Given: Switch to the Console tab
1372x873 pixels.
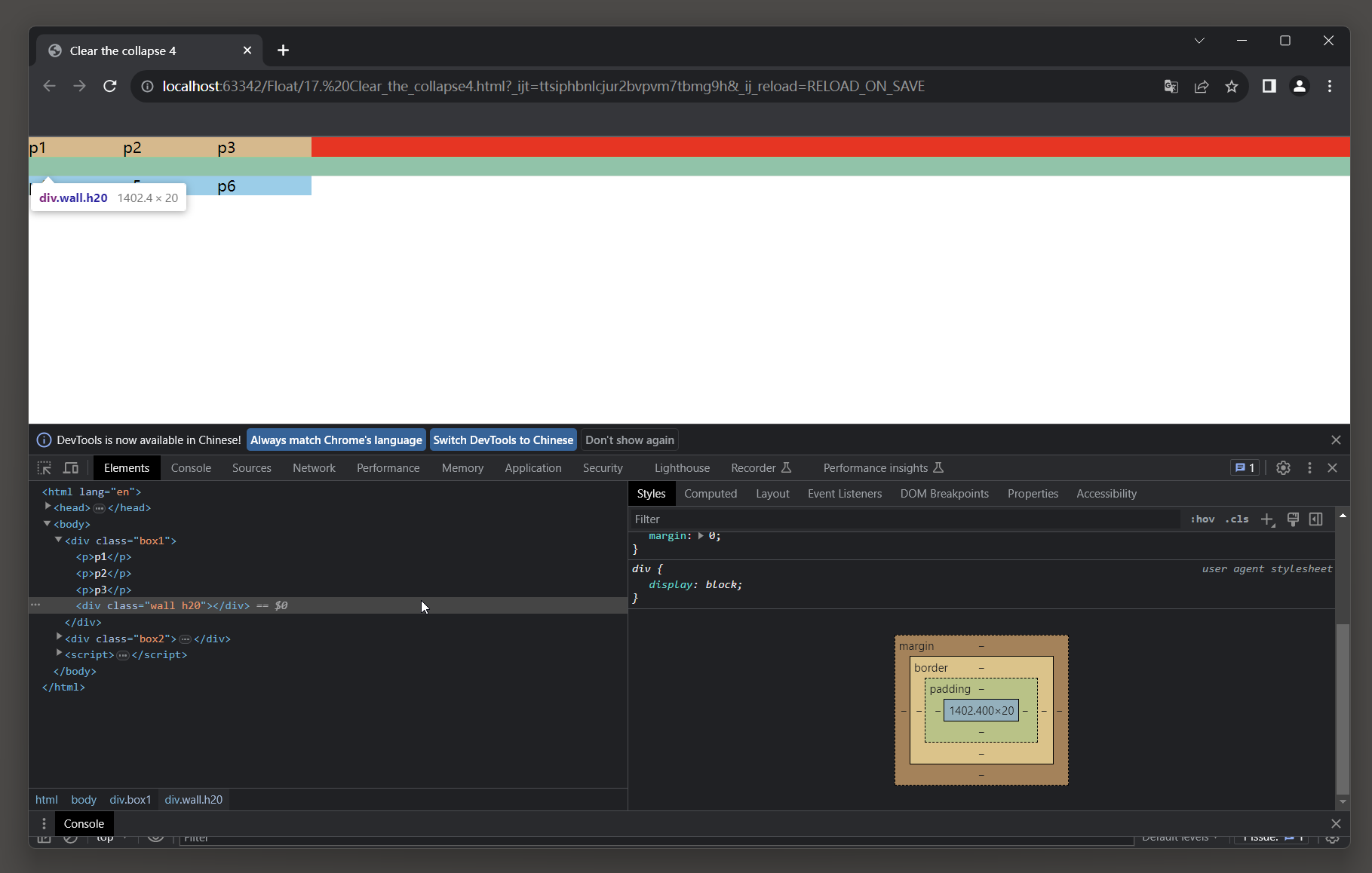Looking at the screenshot, I should 191,468.
